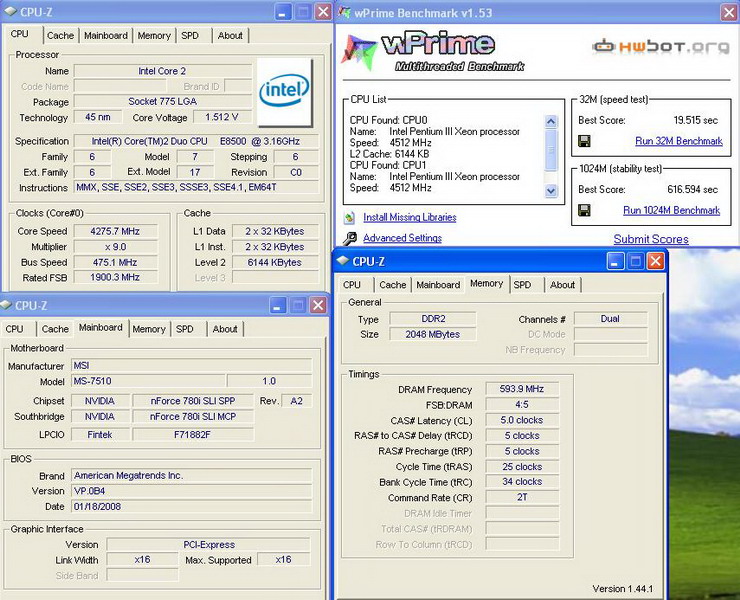Click the Core Voltage 1.512 V value
740x600 pixels.
click(x=222, y=117)
